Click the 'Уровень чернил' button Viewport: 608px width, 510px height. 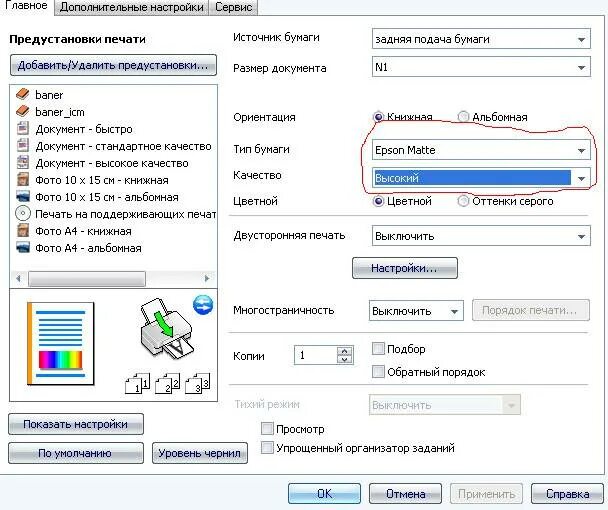tap(200, 453)
